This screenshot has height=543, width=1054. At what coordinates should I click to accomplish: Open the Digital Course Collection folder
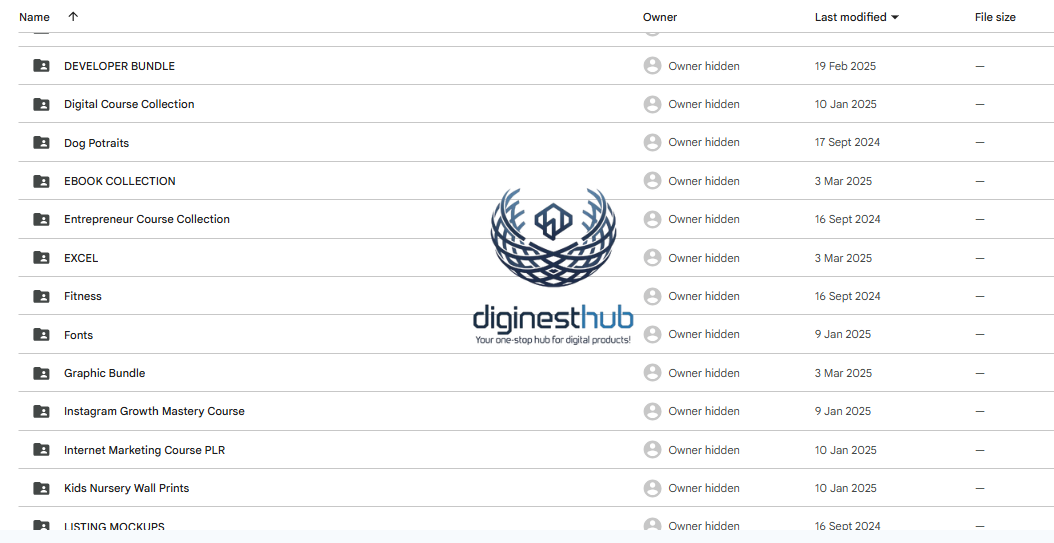[x=129, y=104]
